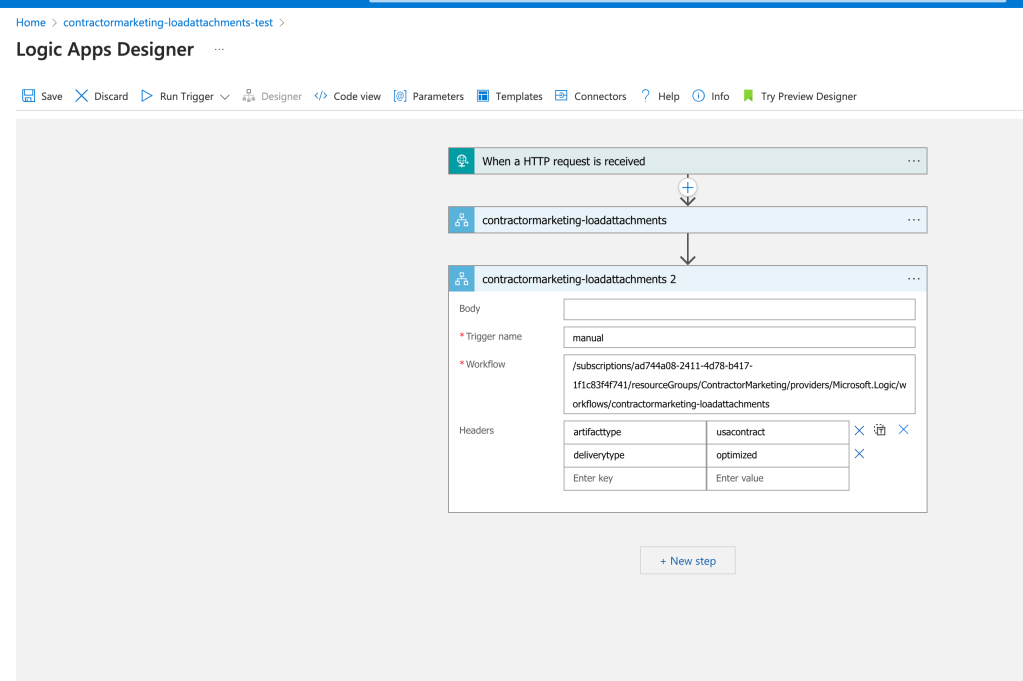Click the contractormarketing-loadattachments 2 workflow icon
The width and height of the screenshot is (1023, 681).
click(x=461, y=279)
